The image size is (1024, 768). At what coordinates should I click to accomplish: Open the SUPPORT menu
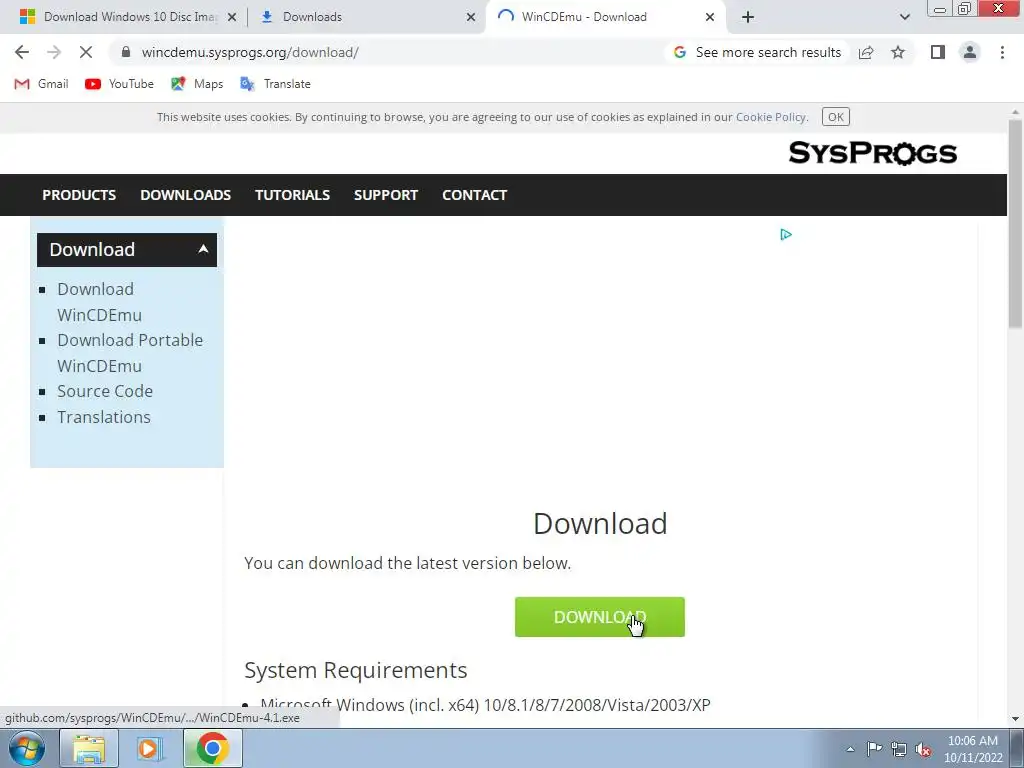385,195
